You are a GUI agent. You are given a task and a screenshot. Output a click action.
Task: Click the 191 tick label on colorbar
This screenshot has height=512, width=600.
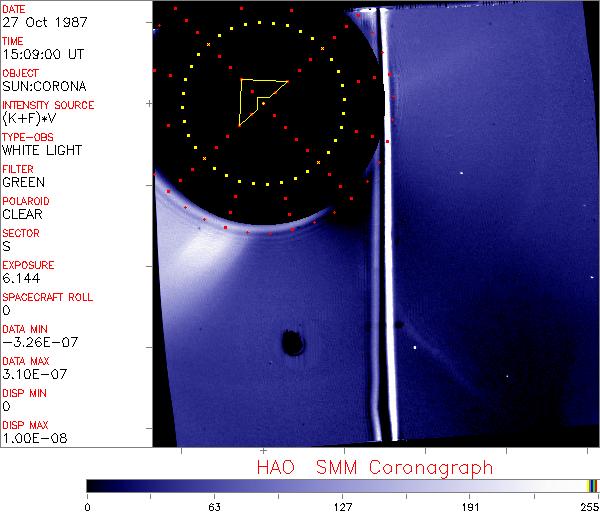(x=470, y=507)
